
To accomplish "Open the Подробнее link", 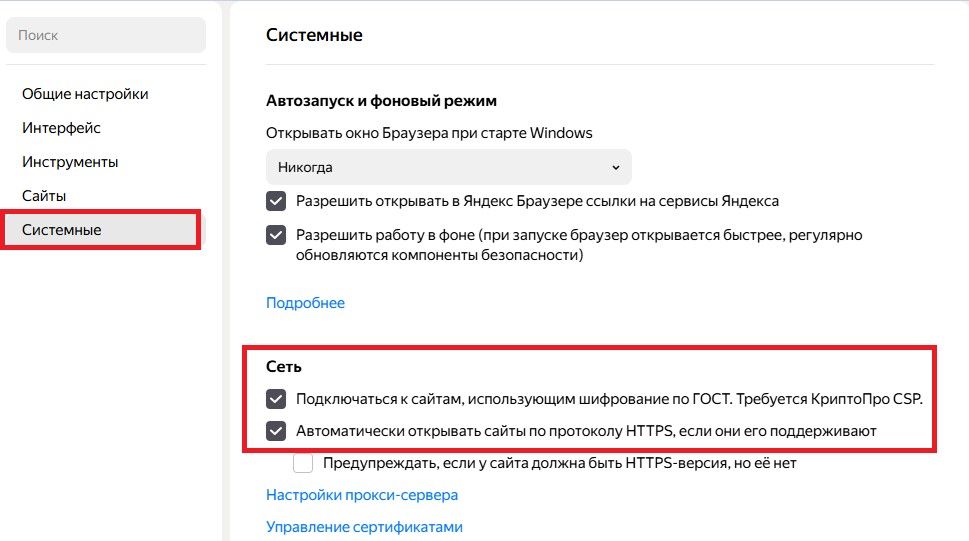I will [x=305, y=303].
